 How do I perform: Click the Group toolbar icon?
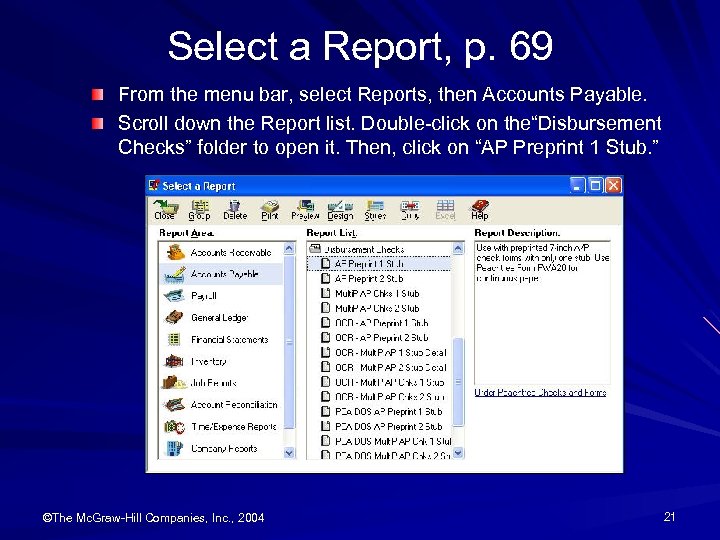click(199, 210)
